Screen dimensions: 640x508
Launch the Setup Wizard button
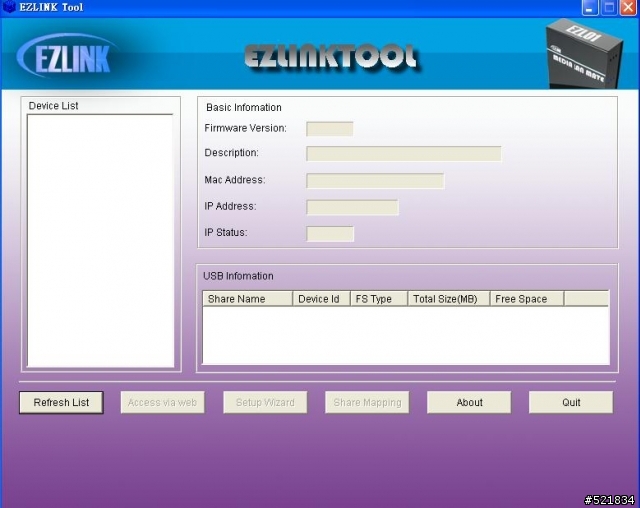pyautogui.click(x=265, y=403)
